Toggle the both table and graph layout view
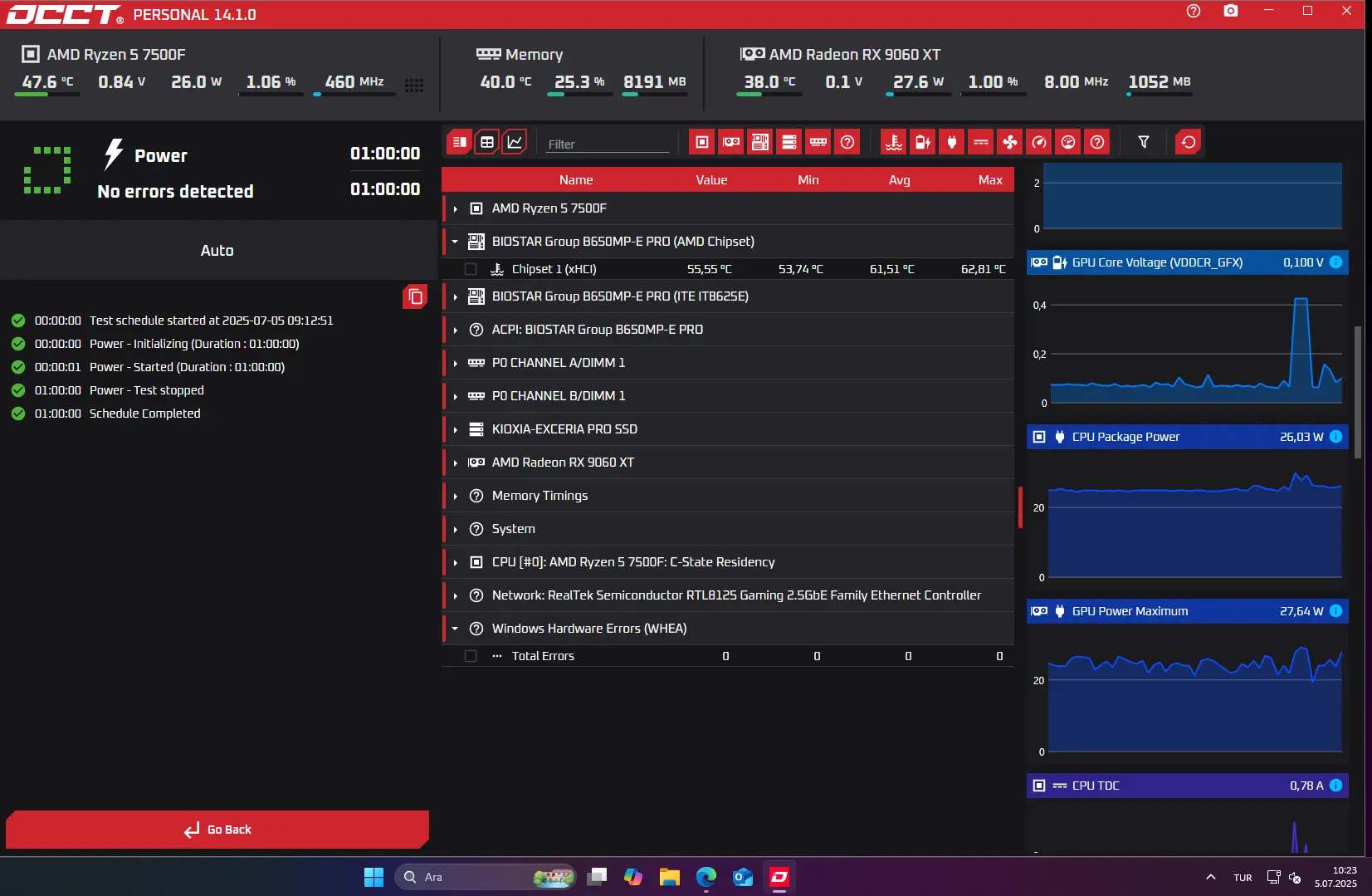 pyautogui.click(x=459, y=142)
